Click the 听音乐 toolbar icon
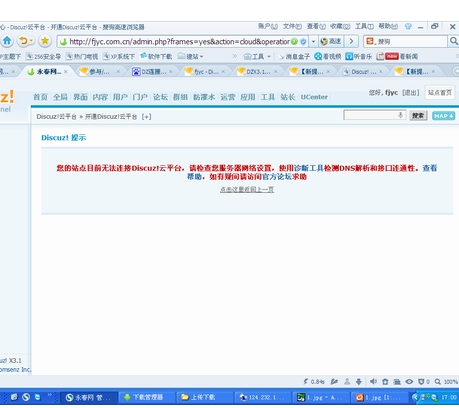The image size is (459, 408). pyautogui.click(x=359, y=56)
